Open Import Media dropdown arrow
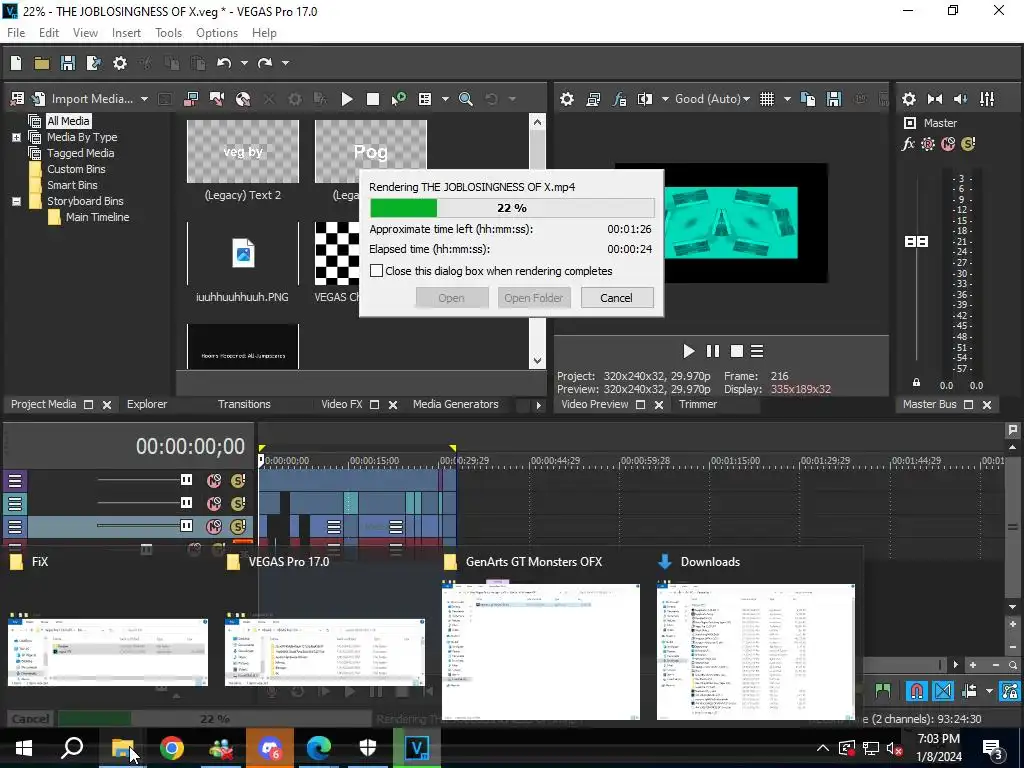This screenshot has height=768, width=1024. pyautogui.click(x=144, y=99)
